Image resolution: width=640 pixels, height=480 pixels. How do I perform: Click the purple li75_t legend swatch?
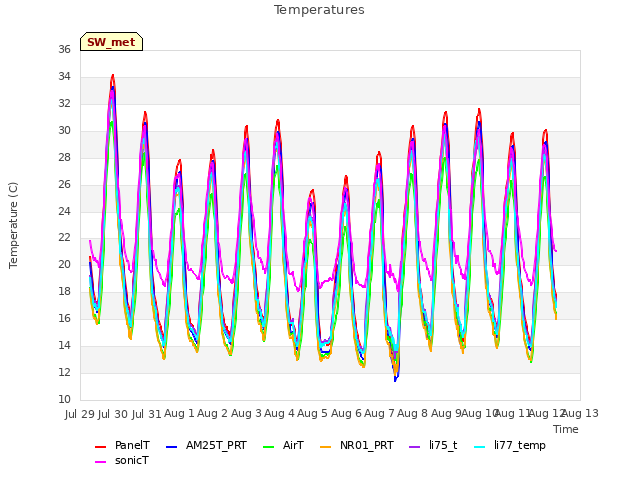[414, 447]
